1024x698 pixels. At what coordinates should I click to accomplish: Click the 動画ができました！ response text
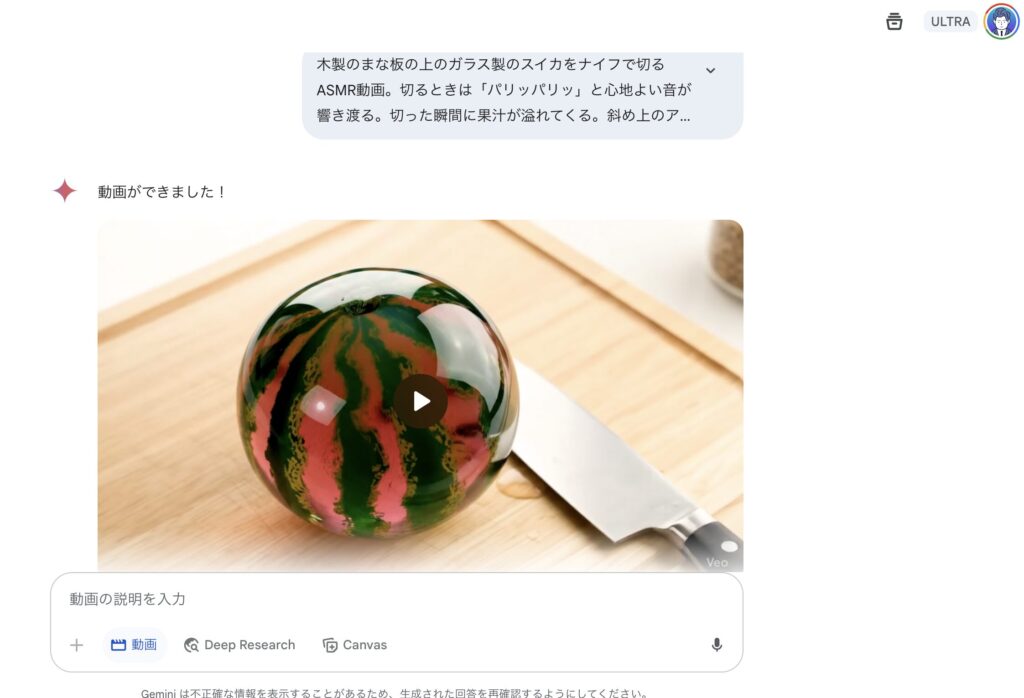tap(161, 192)
